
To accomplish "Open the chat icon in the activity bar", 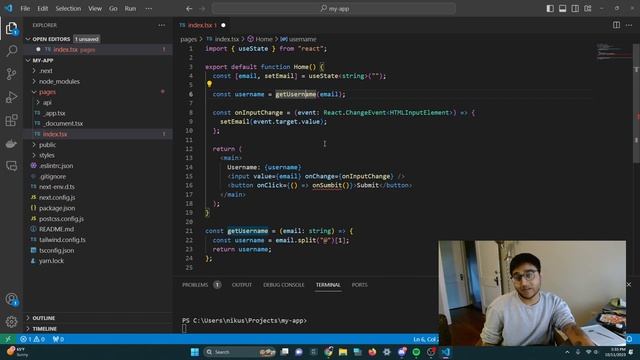I will [11, 166].
